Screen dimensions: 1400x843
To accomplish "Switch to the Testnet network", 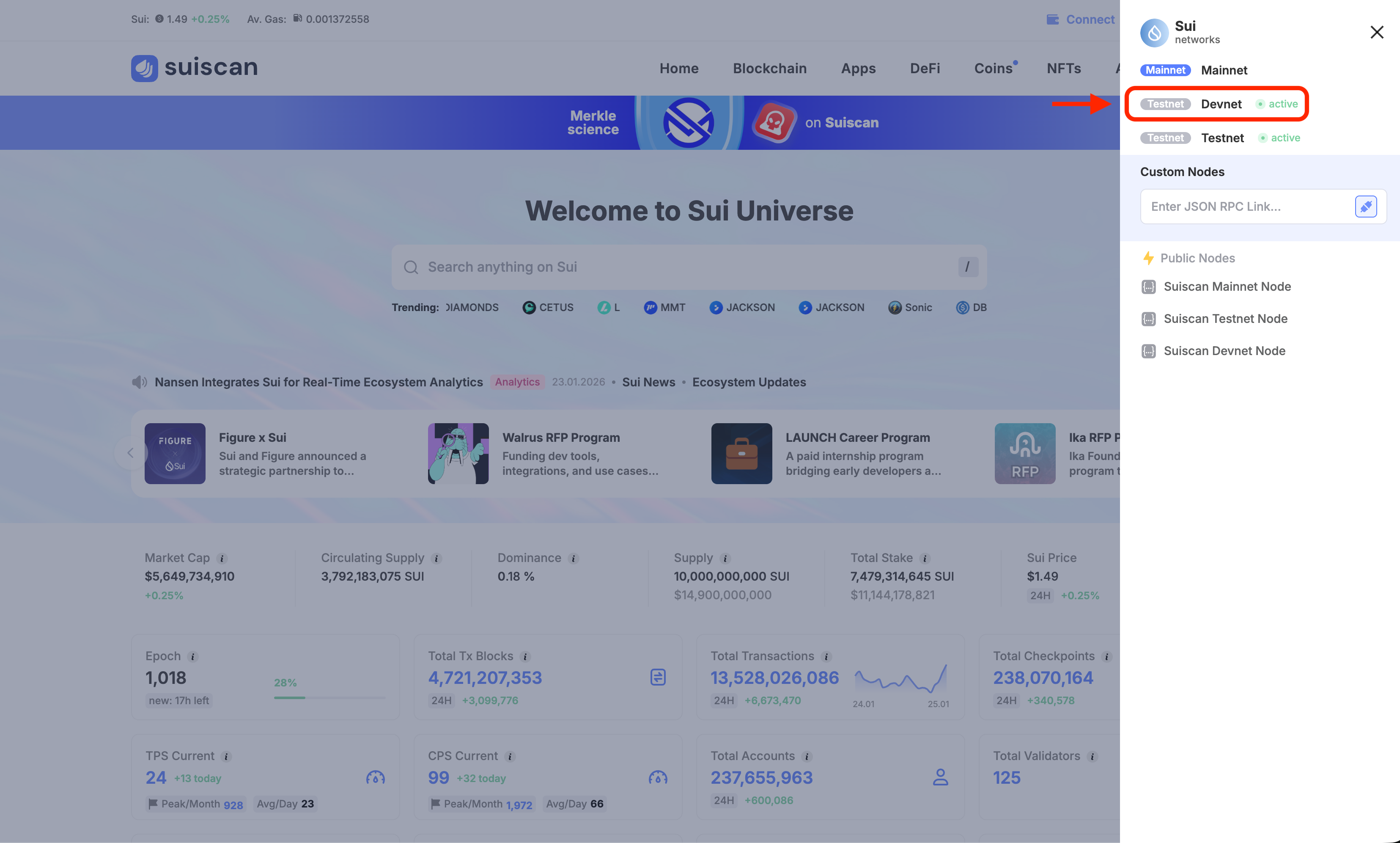I will point(1222,138).
